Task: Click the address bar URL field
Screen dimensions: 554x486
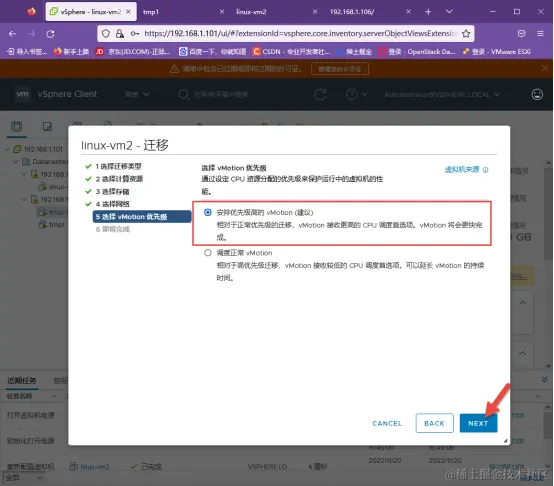Action: click(300, 34)
